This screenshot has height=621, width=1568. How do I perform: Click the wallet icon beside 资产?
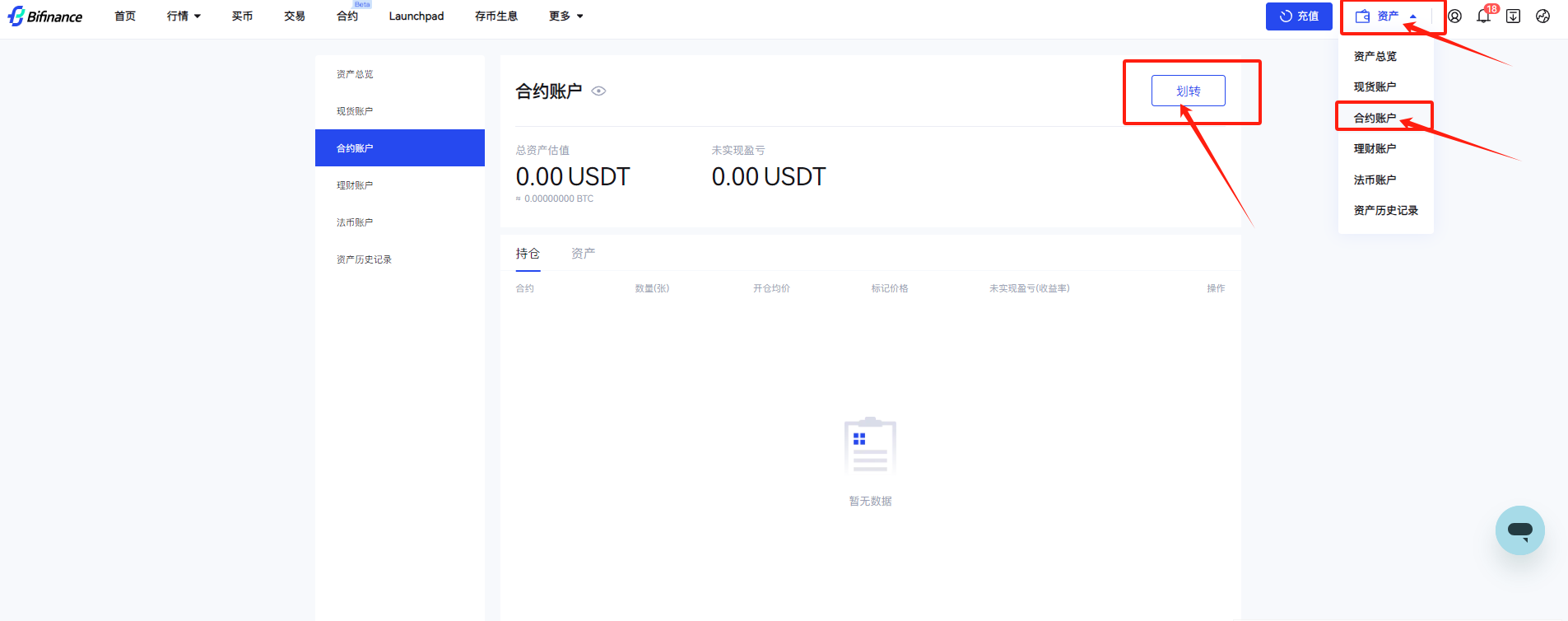(1363, 16)
